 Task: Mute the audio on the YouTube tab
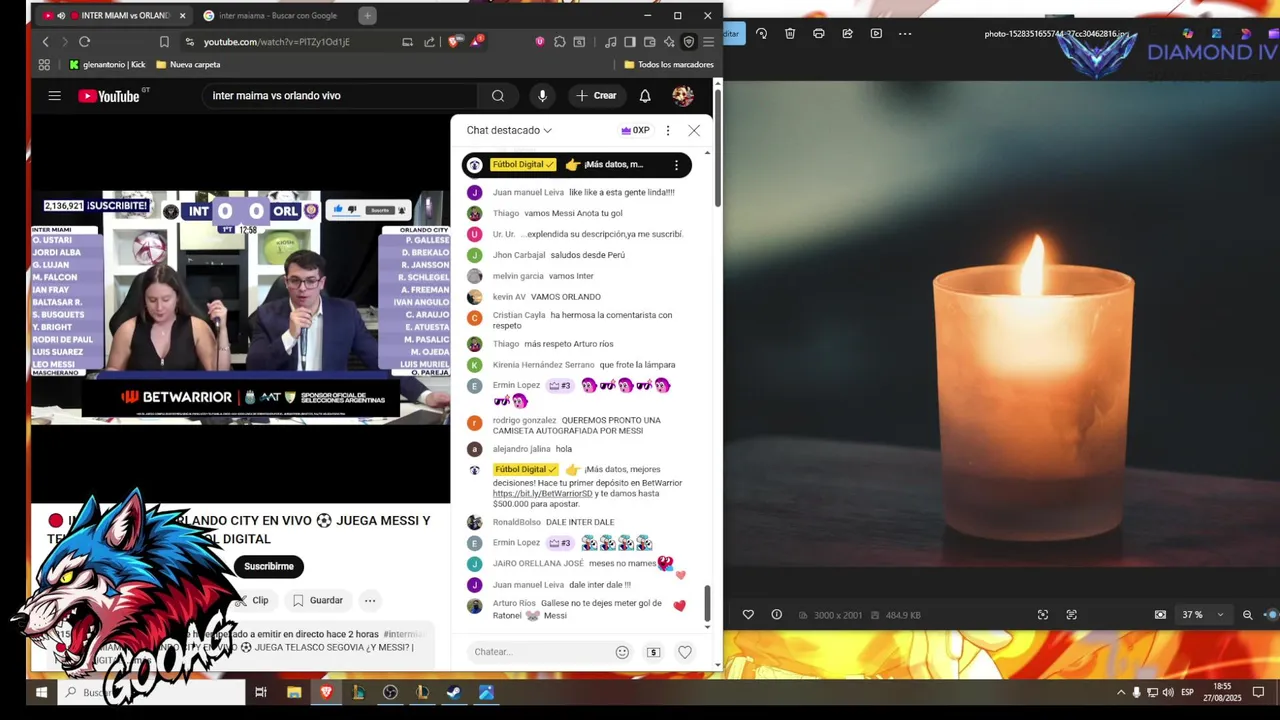[61, 16]
